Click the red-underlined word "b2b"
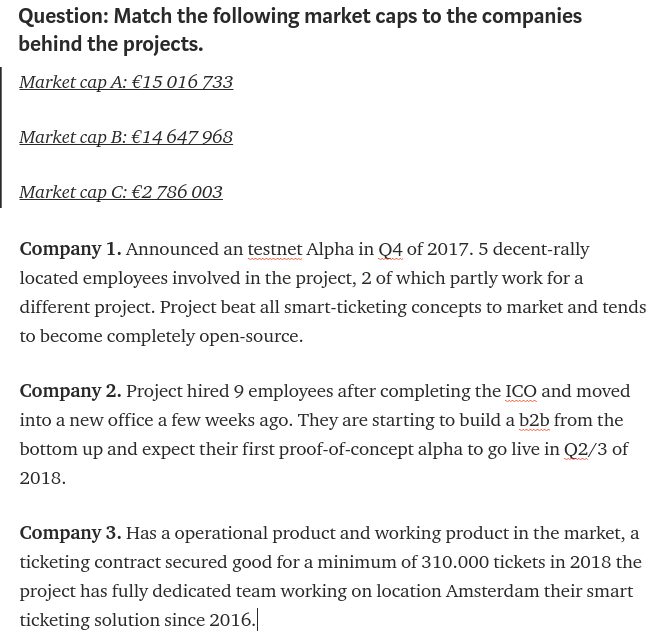Screen dimensions: 661x635 (534, 420)
